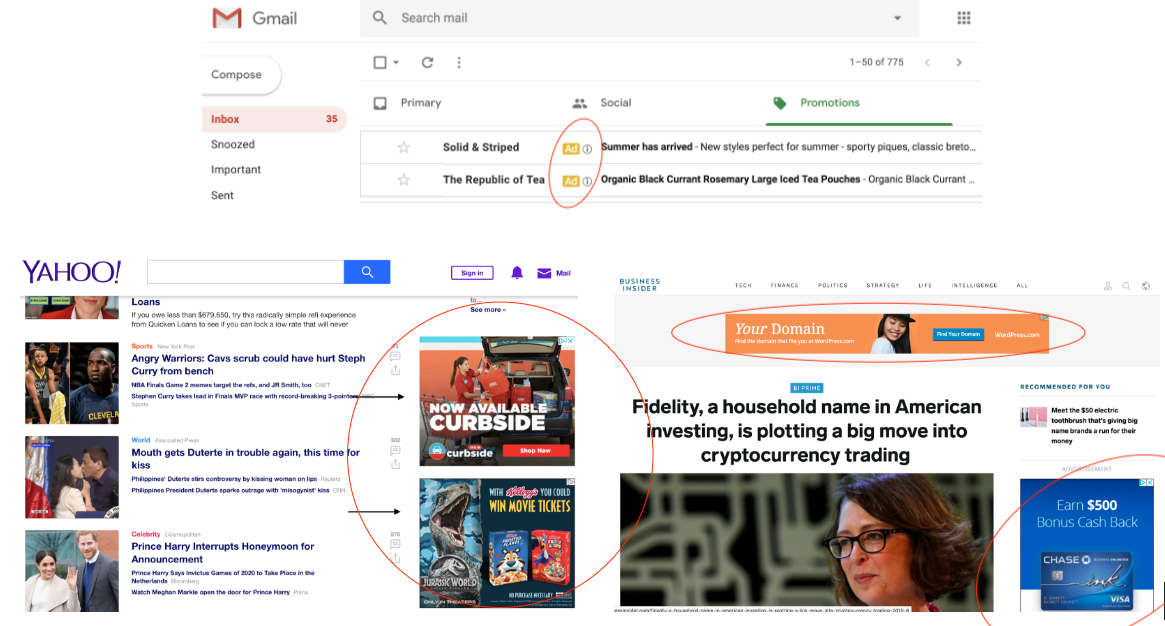This screenshot has height=626, width=1165.
Task: Open the Business Insider account profile icon
Action: pos(1108,286)
